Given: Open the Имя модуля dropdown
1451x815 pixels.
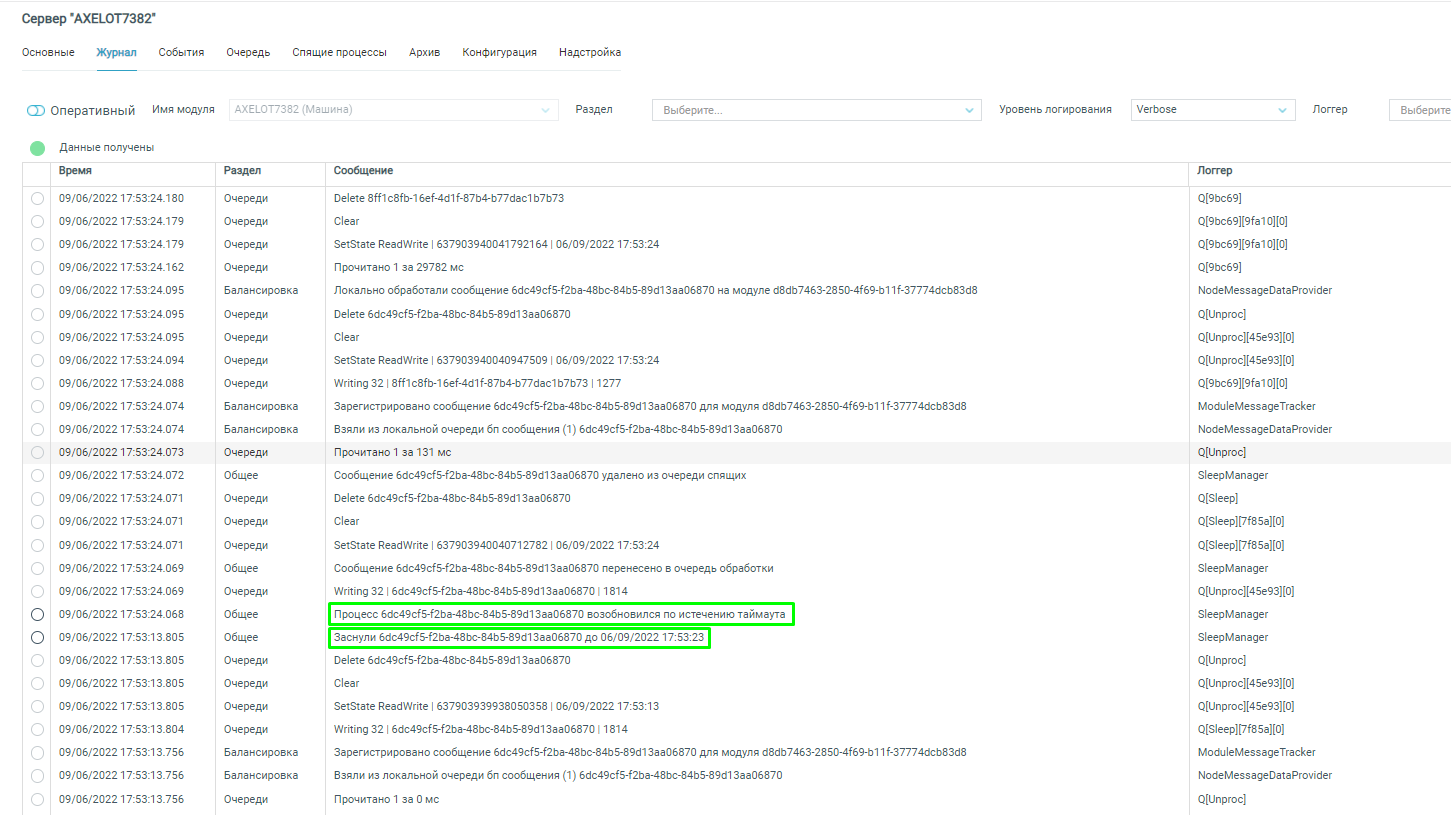Looking at the screenshot, I should [393, 110].
